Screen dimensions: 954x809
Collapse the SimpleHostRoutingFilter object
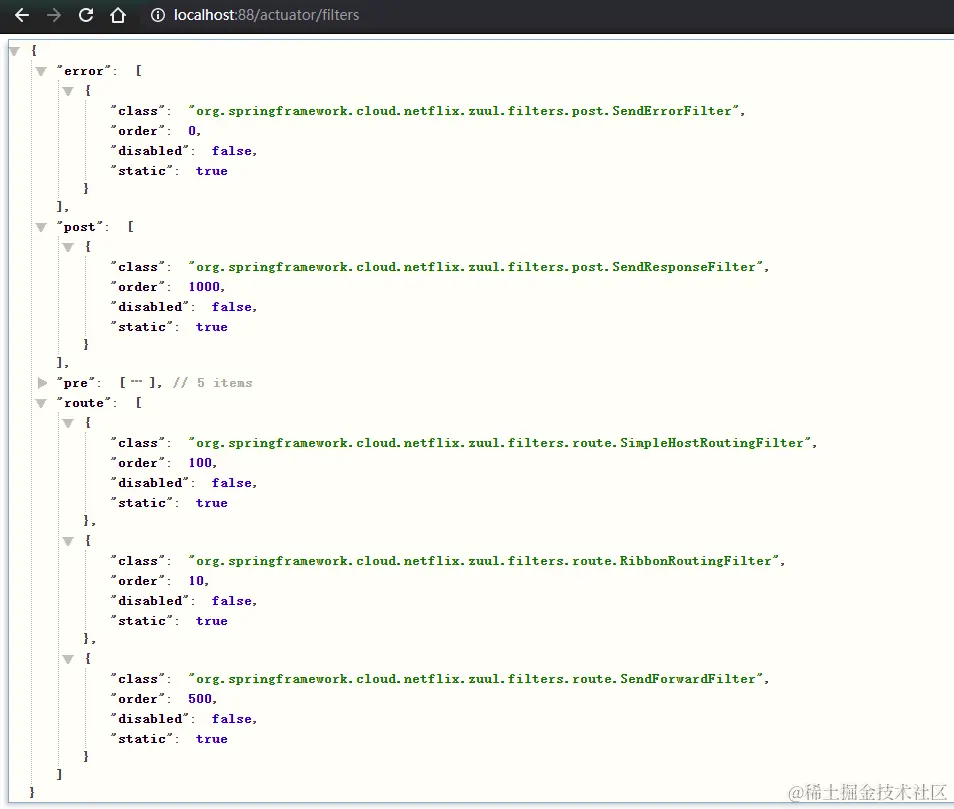pos(68,423)
